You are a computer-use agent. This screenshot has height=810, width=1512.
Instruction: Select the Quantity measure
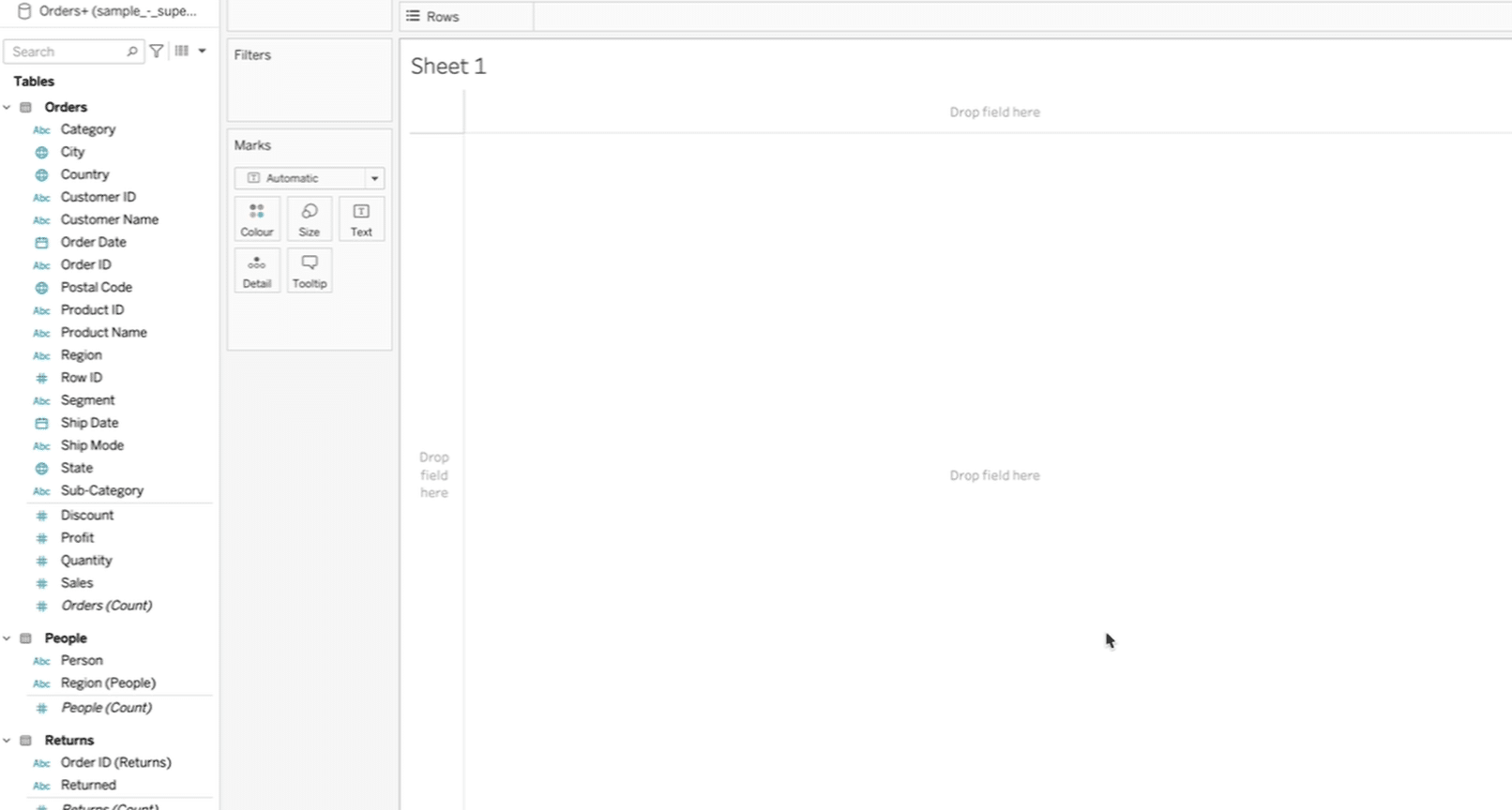(x=86, y=560)
